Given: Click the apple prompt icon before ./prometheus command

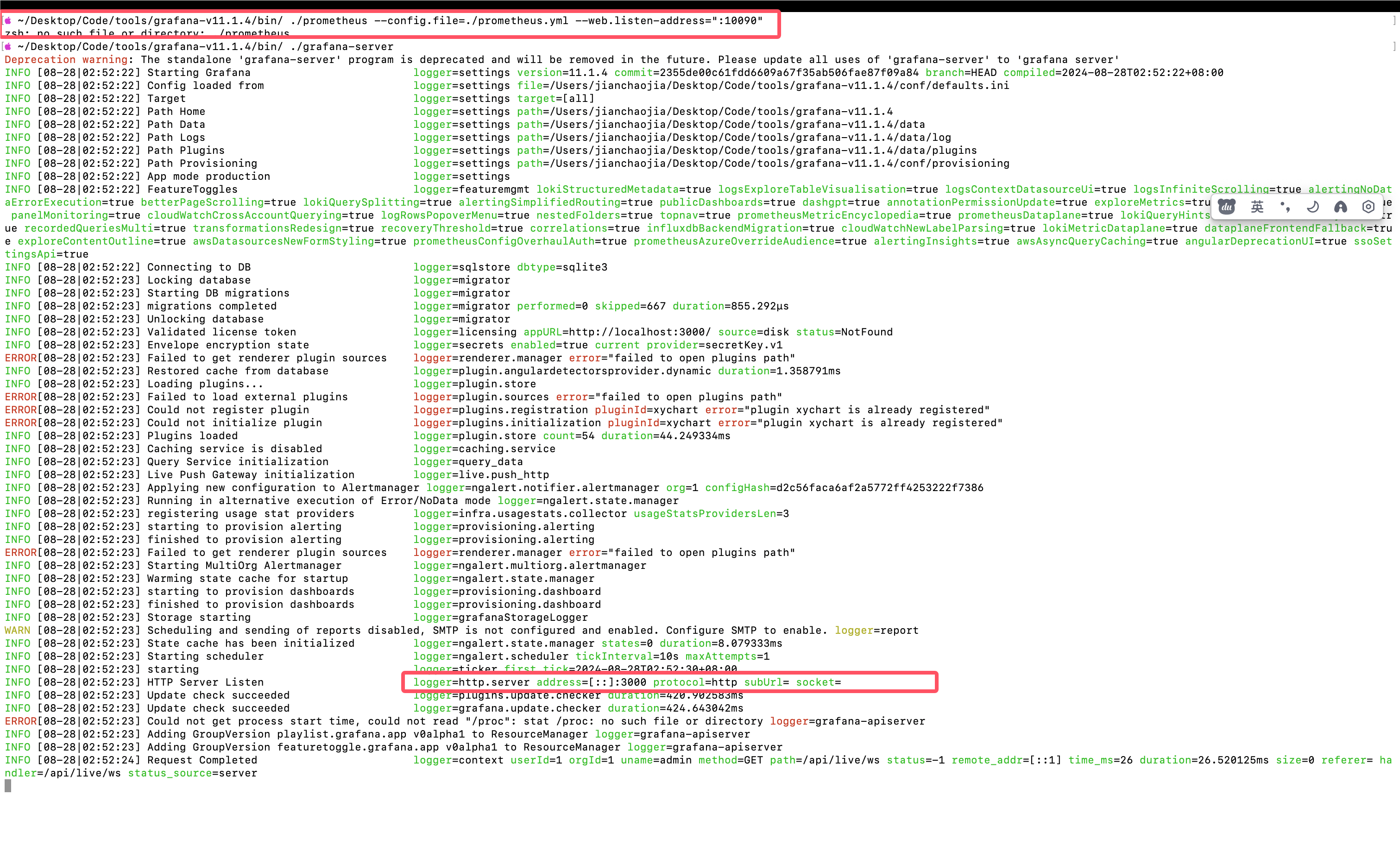Looking at the screenshot, I should [x=8, y=20].
